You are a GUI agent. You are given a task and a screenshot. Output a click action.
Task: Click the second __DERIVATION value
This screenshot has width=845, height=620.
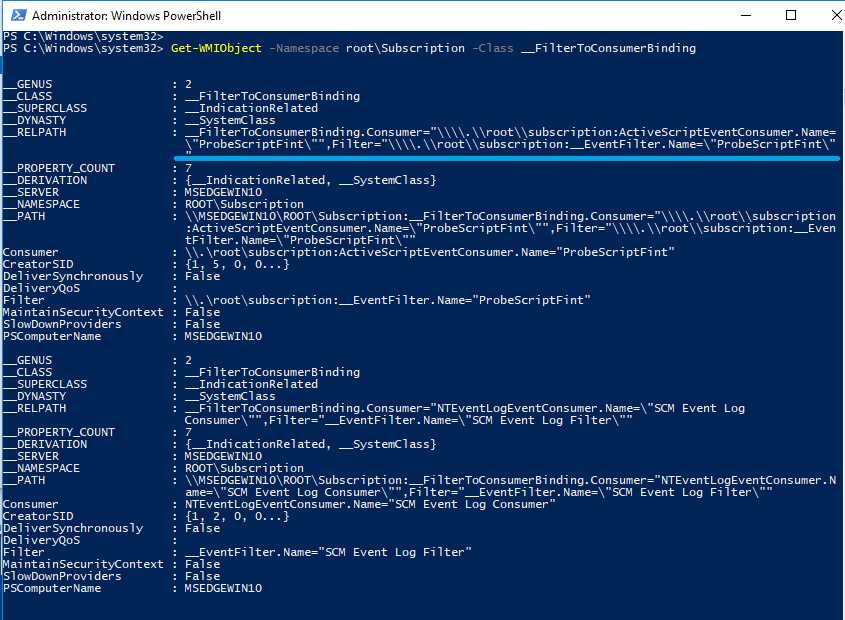coord(311,444)
